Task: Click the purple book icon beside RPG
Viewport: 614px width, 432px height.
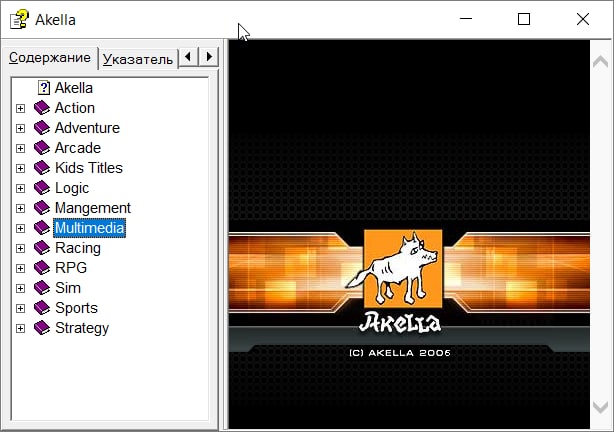Action: (42, 268)
